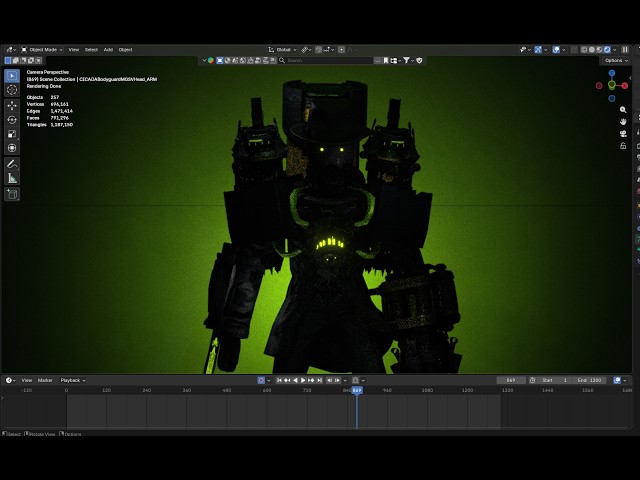Select the Extend selection mode icon

(x=16, y=60)
